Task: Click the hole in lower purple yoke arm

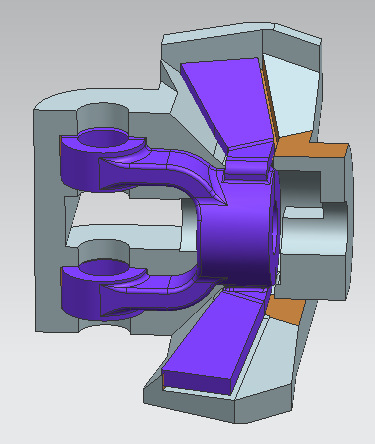Action: (x=104, y=267)
